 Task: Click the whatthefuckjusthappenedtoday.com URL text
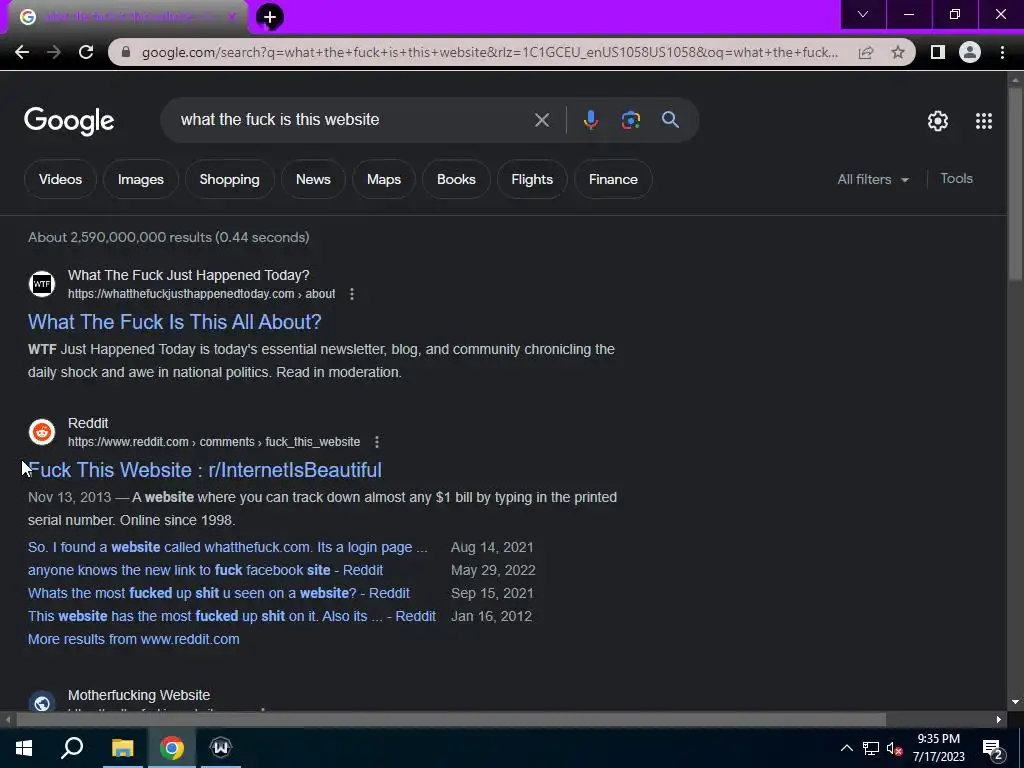[201, 294]
